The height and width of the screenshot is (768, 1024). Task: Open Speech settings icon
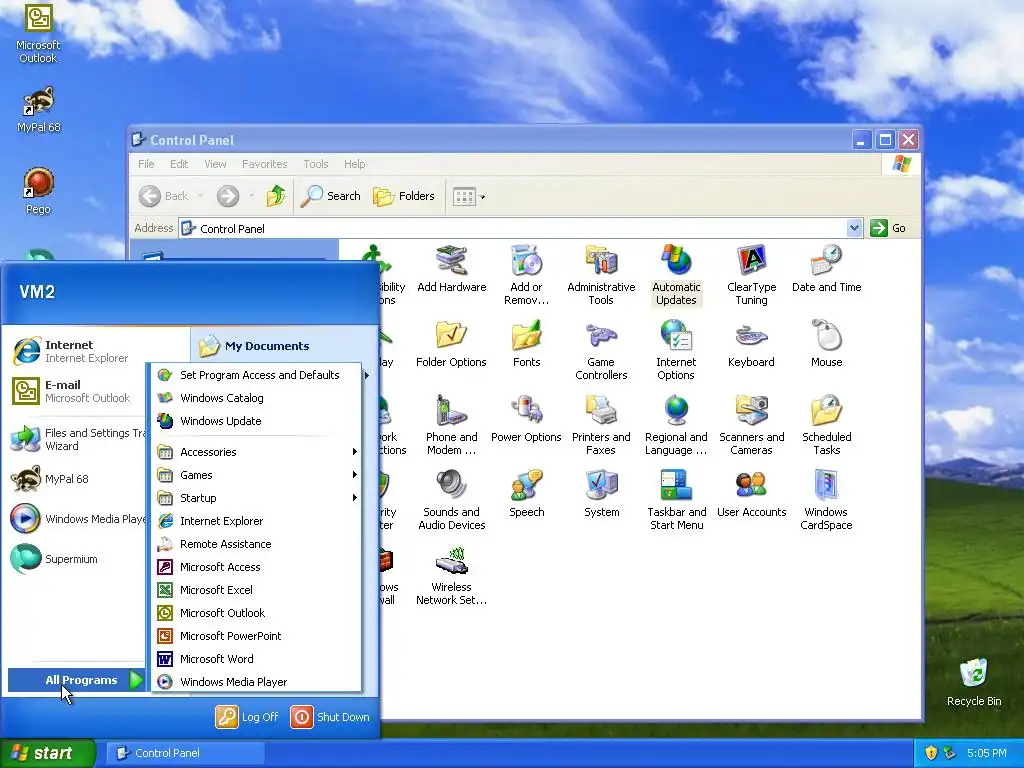[x=526, y=494]
